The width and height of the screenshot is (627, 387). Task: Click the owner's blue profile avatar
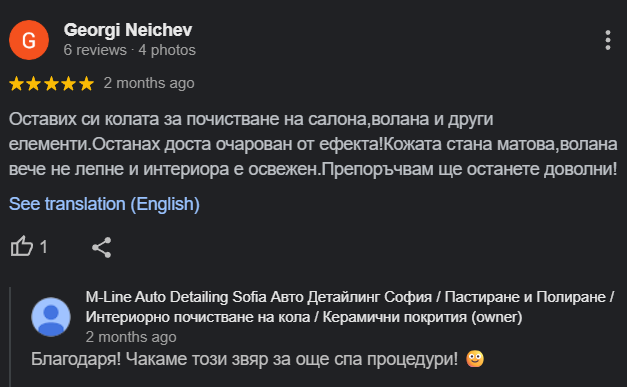pos(51,317)
